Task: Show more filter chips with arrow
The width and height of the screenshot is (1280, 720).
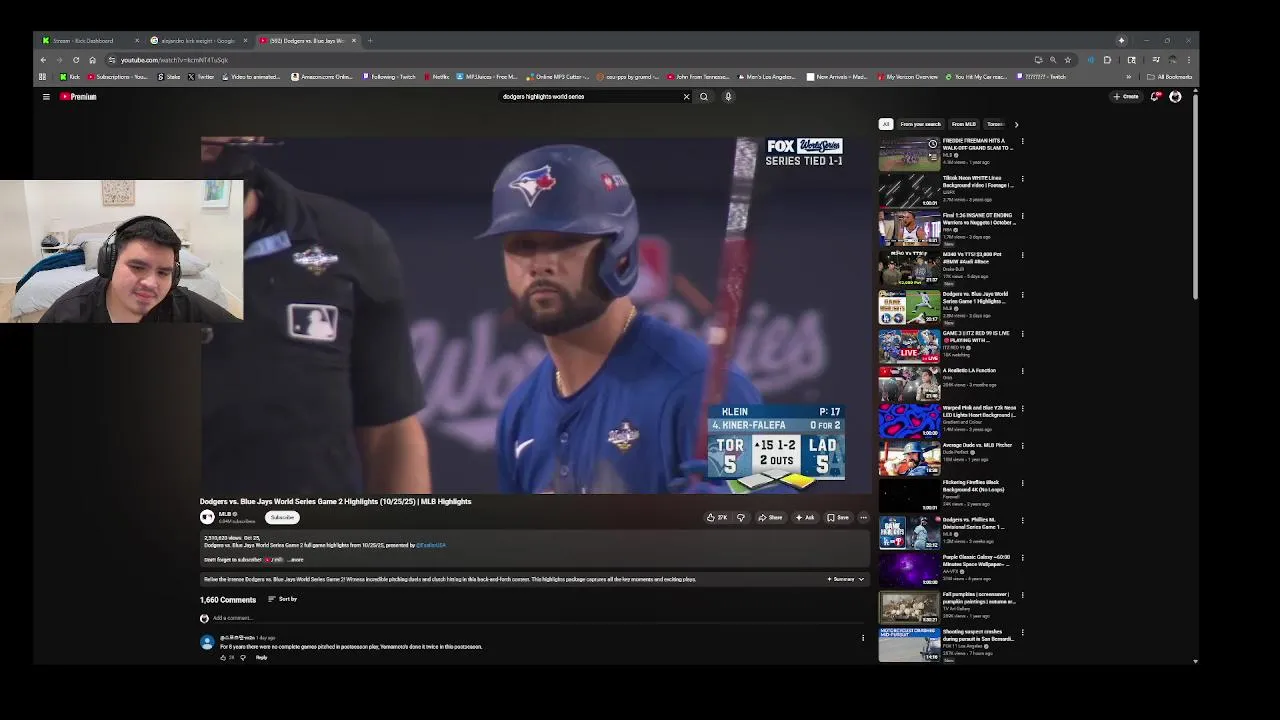Action: 1016,124
